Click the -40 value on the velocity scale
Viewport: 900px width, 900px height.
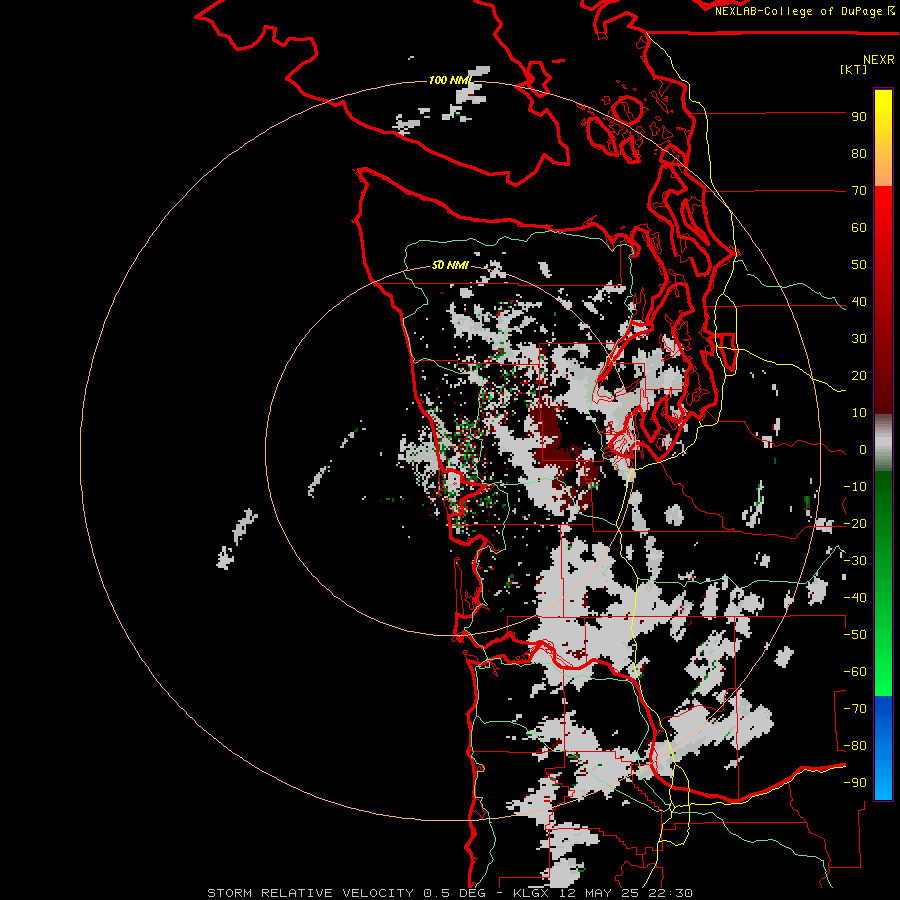tap(855, 598)
